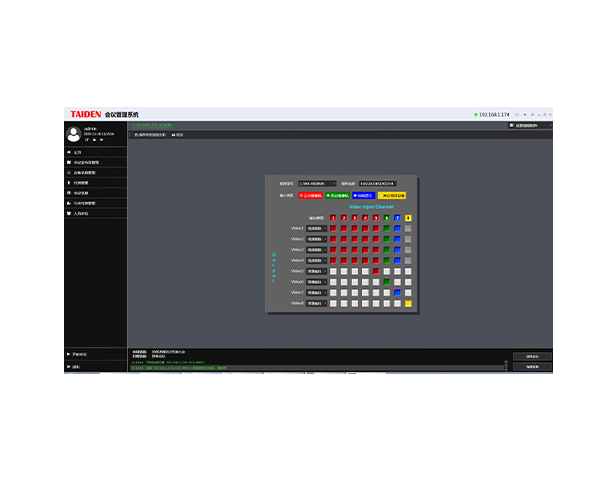Click the second sidebar menu item icon

click(x=68, y=161)
